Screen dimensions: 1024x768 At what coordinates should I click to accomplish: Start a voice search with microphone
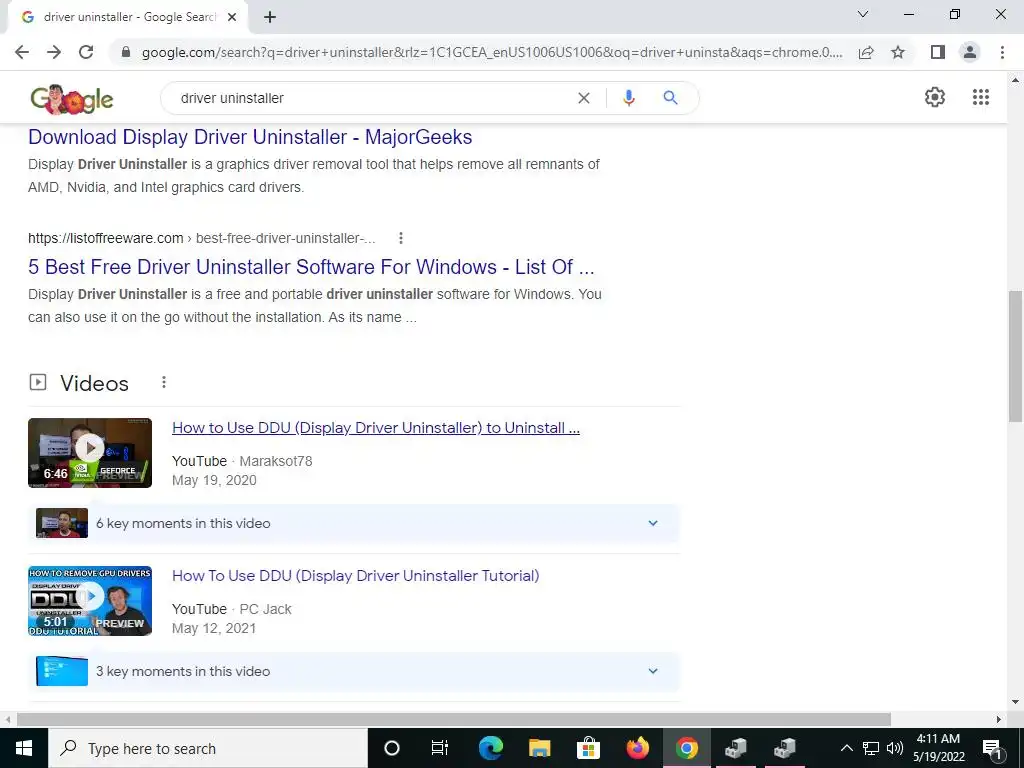coord(628,98)
